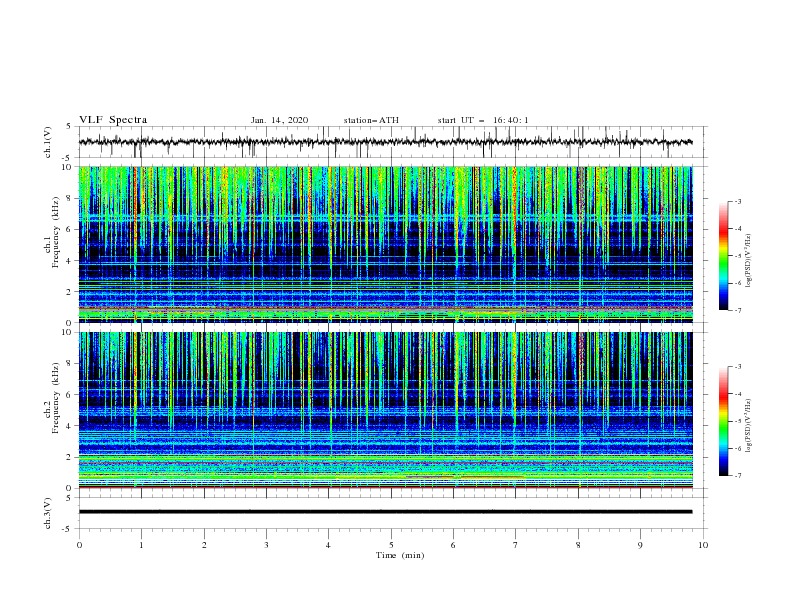The image size is (792, 612).
Task: Click the ch.3 flat voltage trace
Action: (385, 512)
